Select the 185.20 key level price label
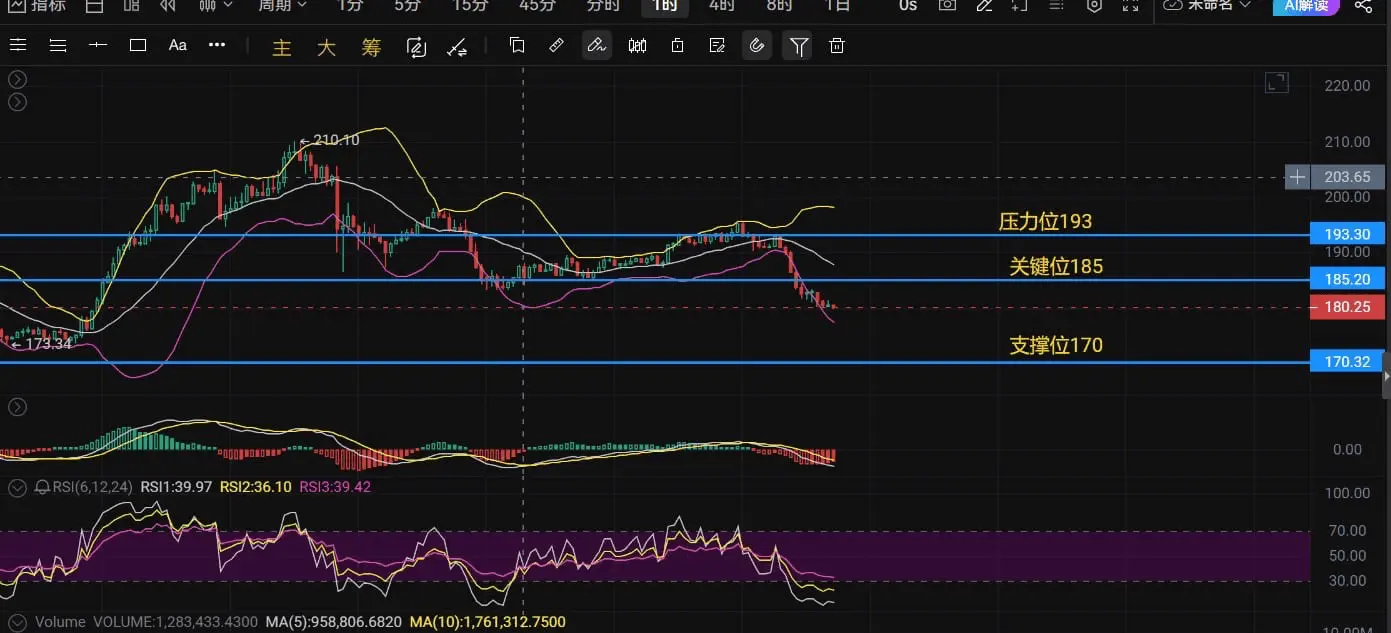Viewport: 1391px width, 633px height. tap(1347, 279)
